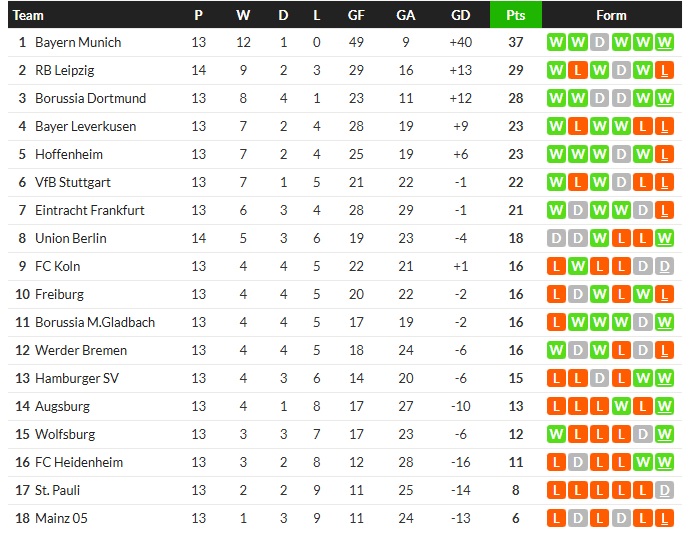Click St. Pauli's underlined draw form badge
691x537 pixels.
665,490
